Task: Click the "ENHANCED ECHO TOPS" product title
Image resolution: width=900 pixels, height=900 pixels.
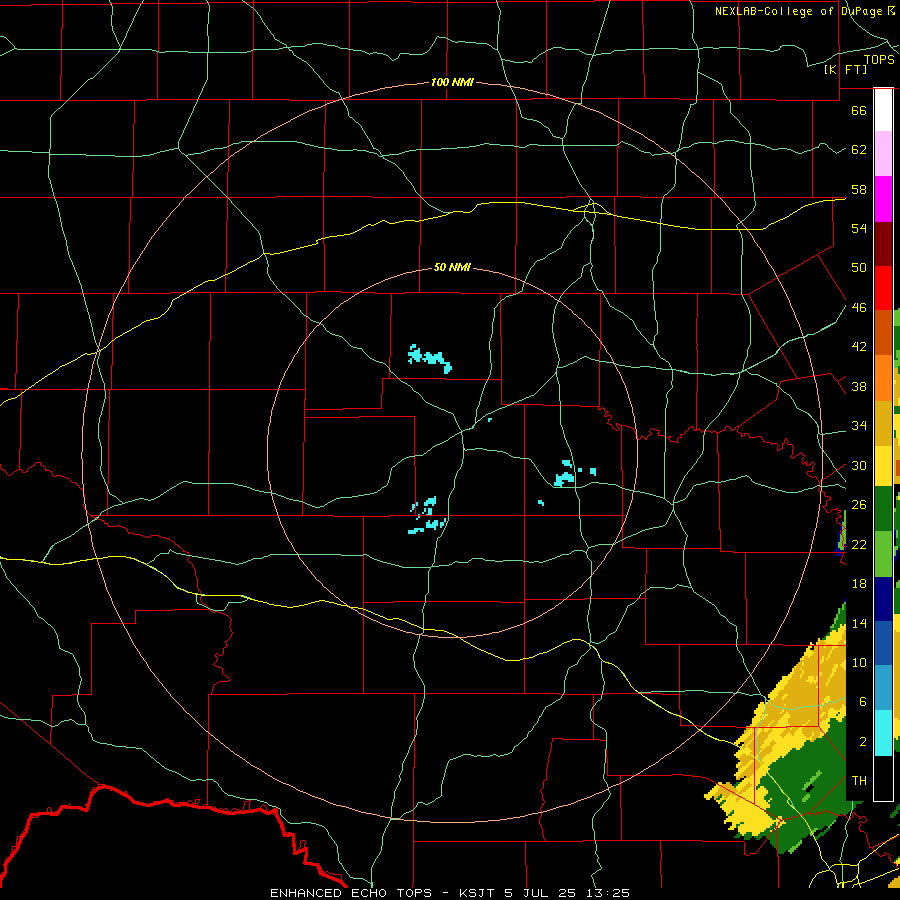Action: click(x=351, y=893)
